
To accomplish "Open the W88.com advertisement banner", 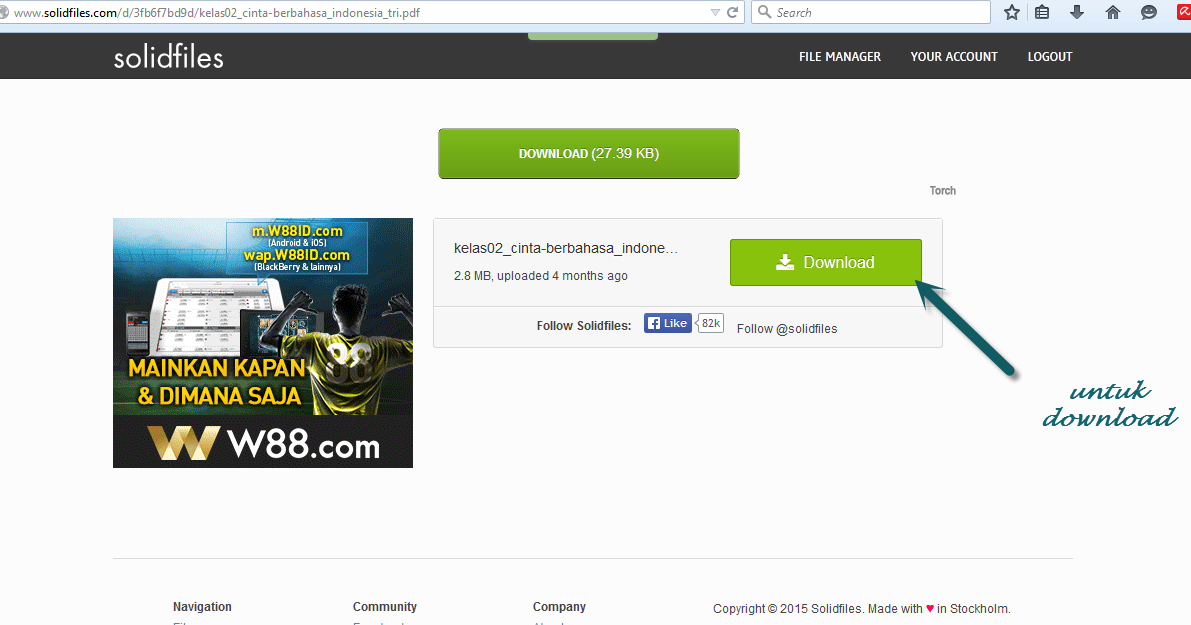I will tap(263, 342).
